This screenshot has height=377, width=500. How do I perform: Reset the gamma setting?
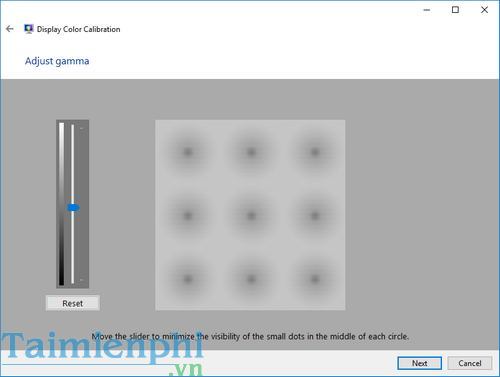tap(73, 303)
